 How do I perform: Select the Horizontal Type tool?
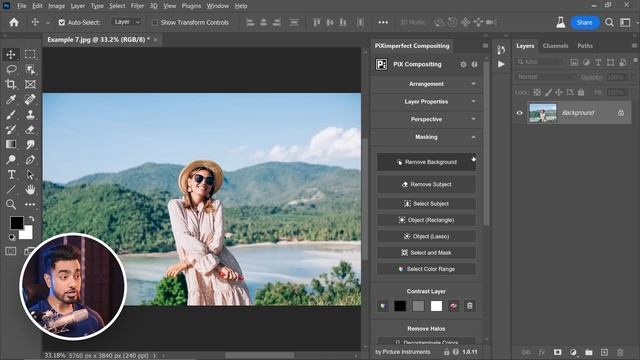point(11,175)
